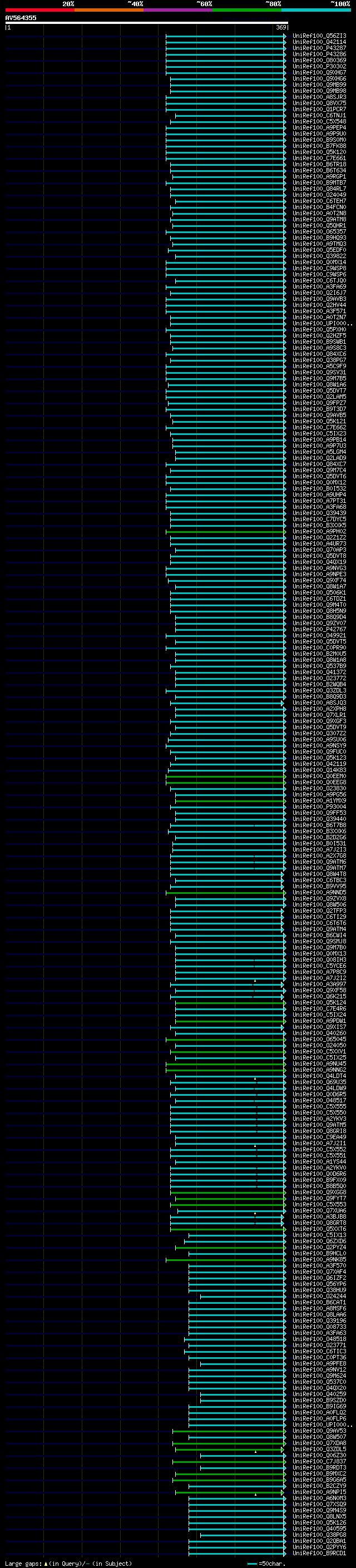
Task: Select the UniRef100_Q8W4T8 label
Action: (319, 874)
